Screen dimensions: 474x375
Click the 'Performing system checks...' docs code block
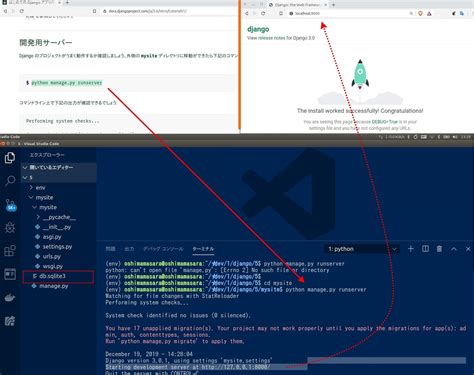63,121
